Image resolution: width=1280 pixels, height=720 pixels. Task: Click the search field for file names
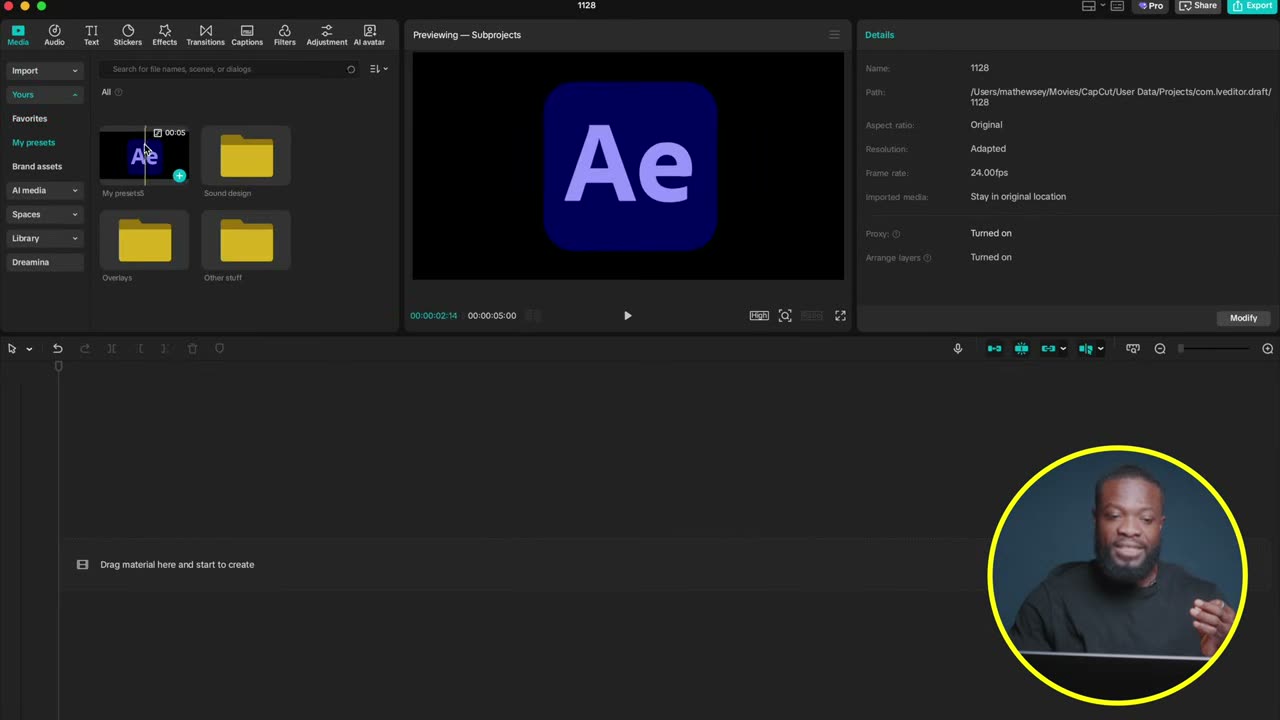click(x=227, y=69)
